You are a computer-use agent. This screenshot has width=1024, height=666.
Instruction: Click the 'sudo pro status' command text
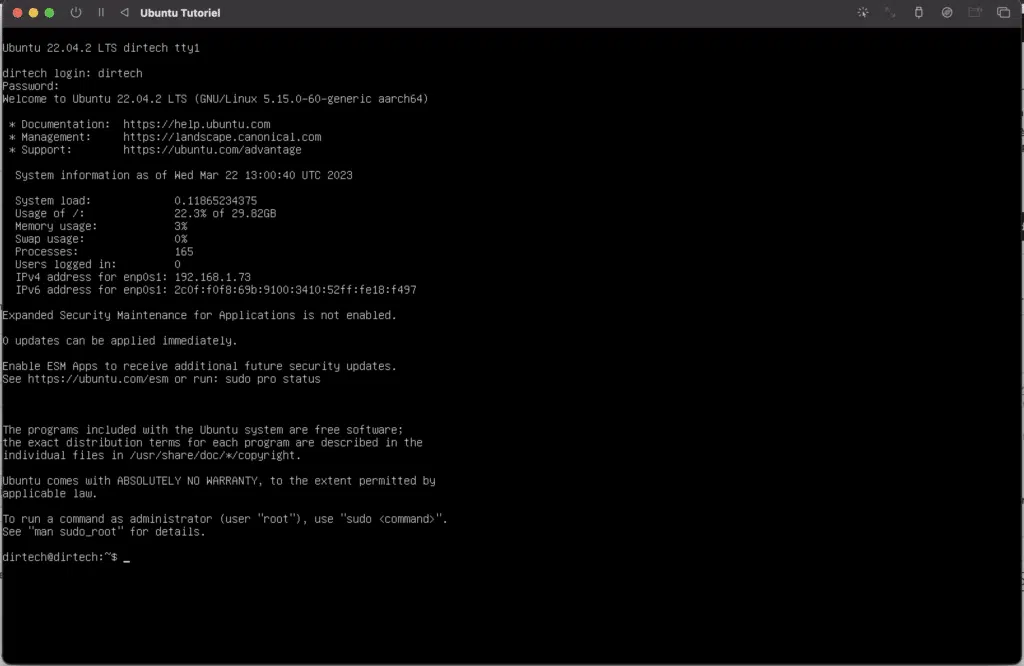(272, 379)
